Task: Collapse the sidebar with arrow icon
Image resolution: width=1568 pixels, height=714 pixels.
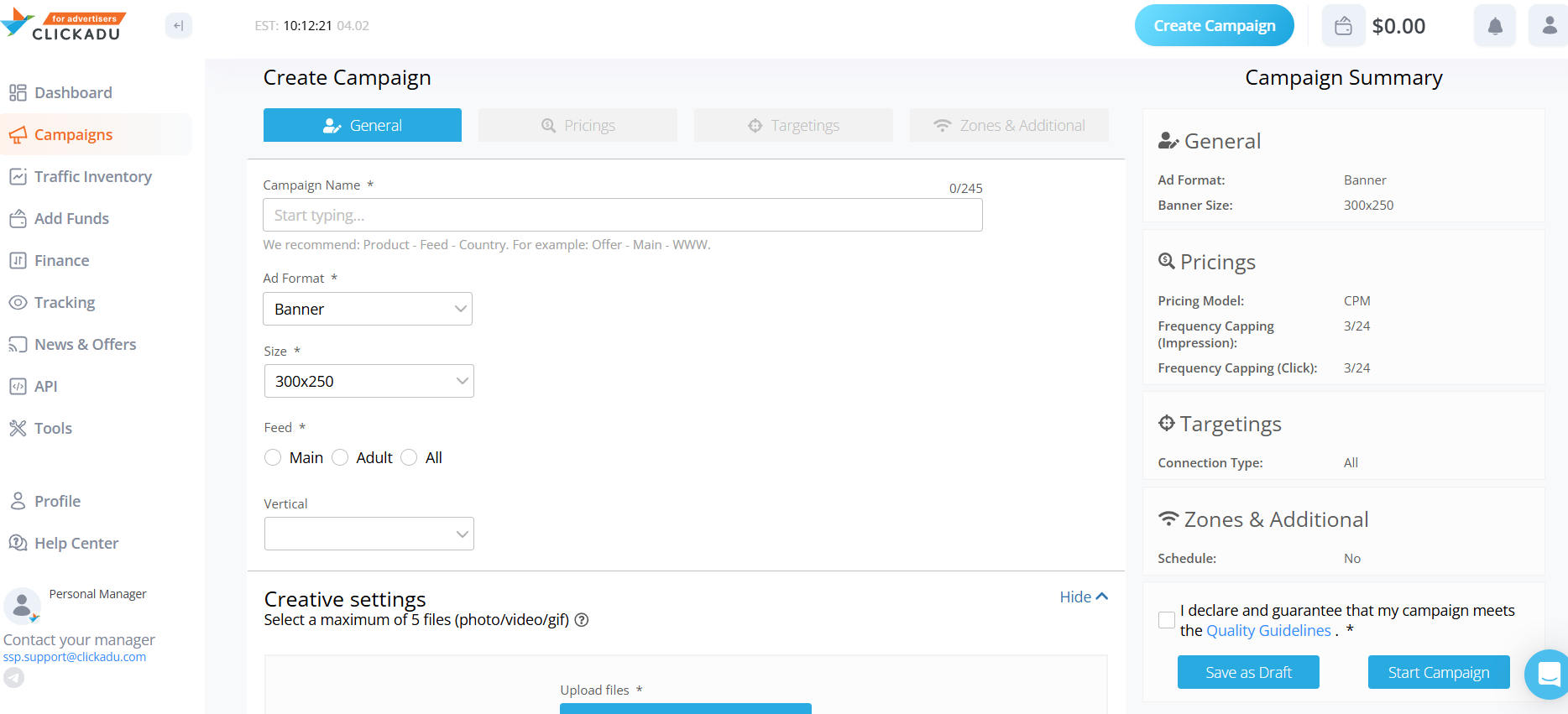Action: coord(178,26)
